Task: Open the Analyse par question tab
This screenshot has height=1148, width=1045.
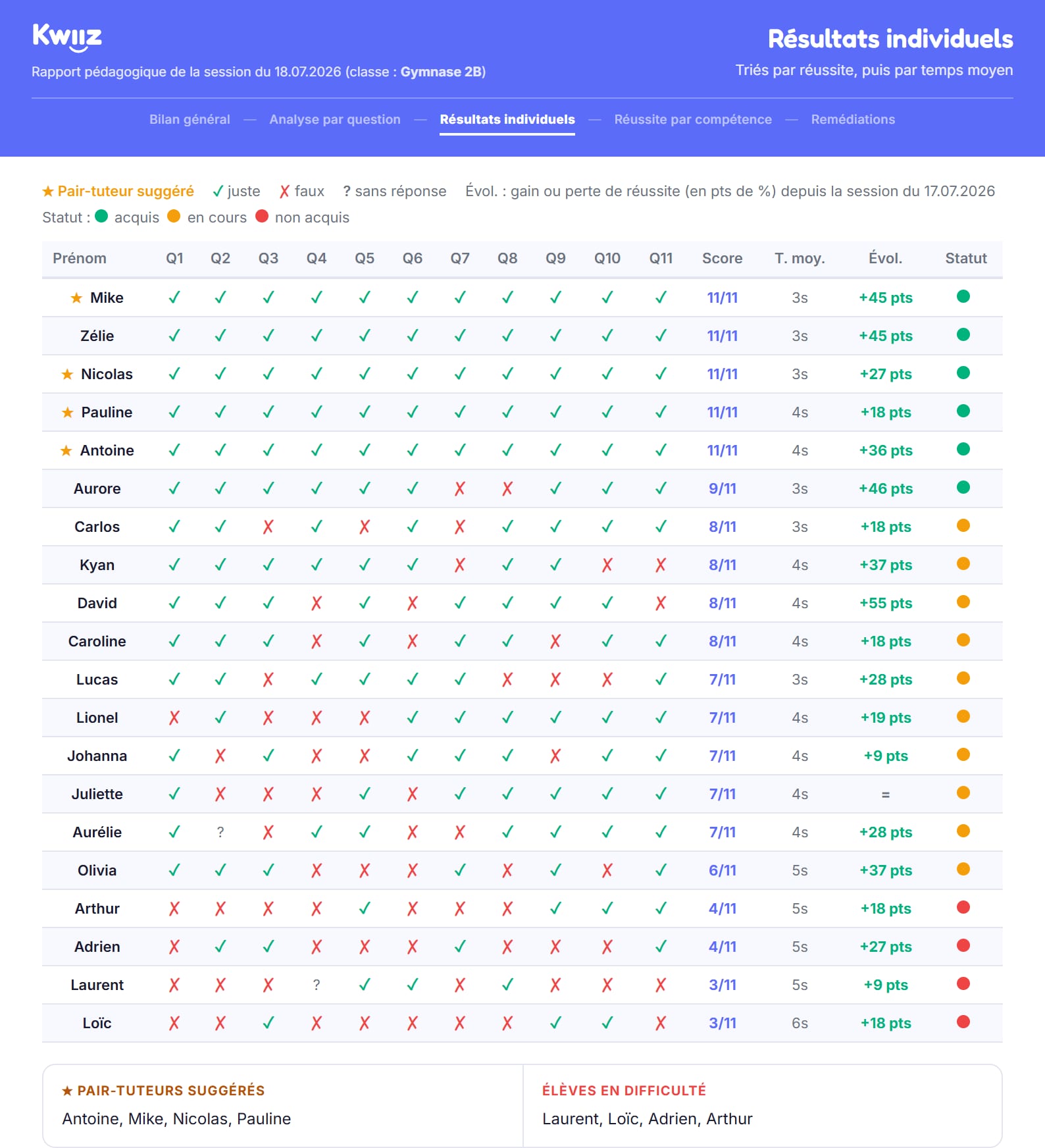Action: [335, 119]
